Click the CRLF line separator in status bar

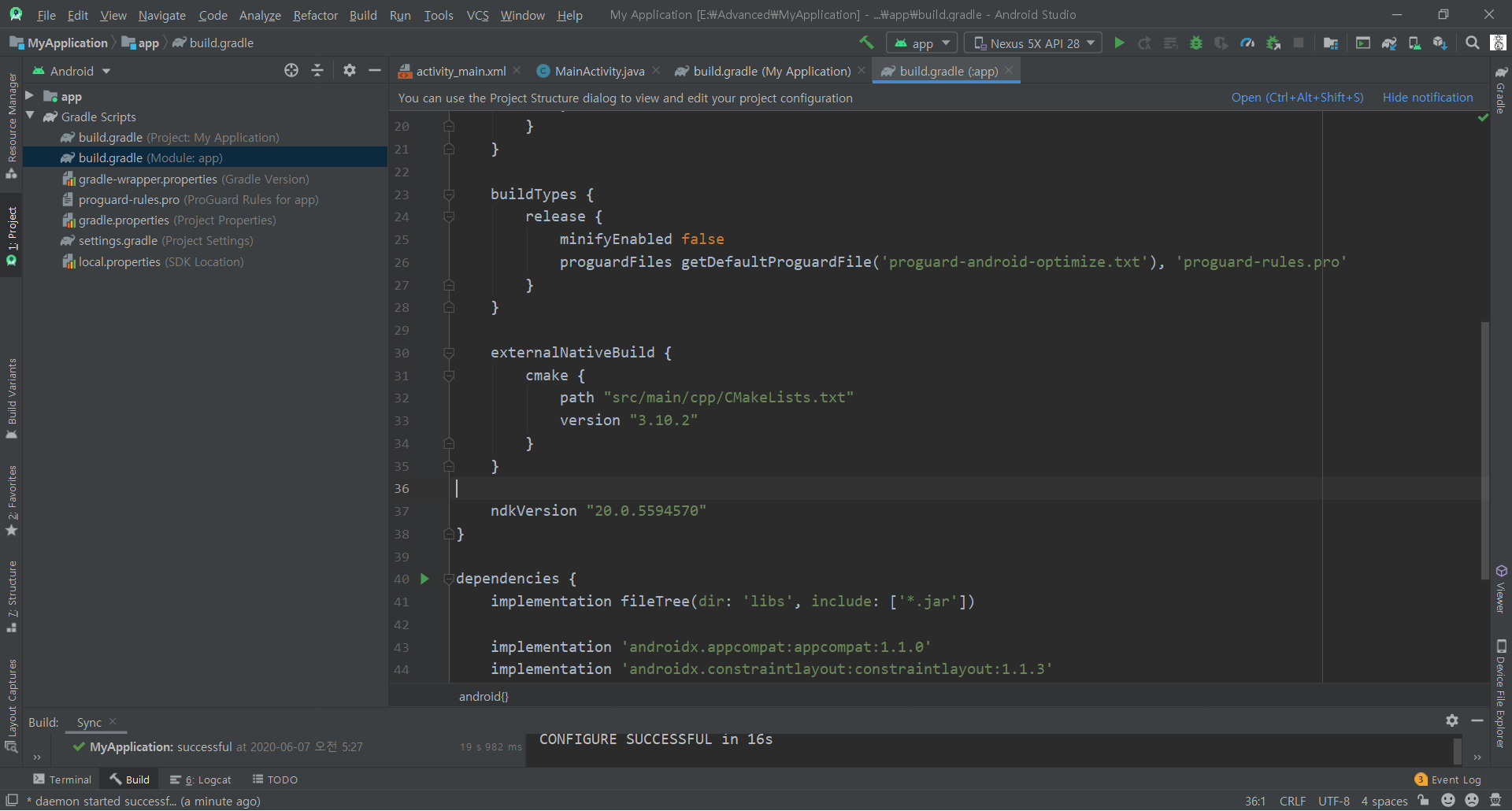coord(1292,801)
